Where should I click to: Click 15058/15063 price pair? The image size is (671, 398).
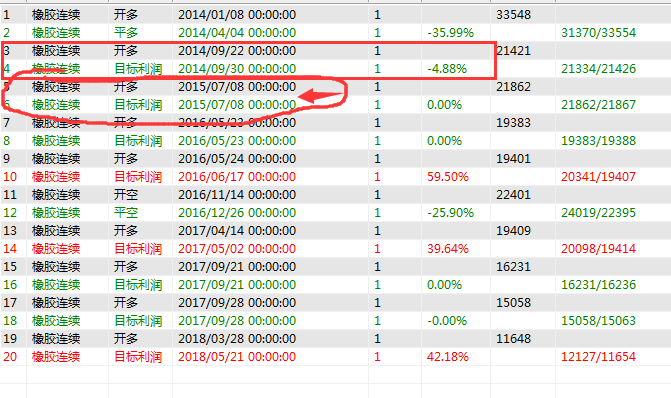[x=598, y=321]
